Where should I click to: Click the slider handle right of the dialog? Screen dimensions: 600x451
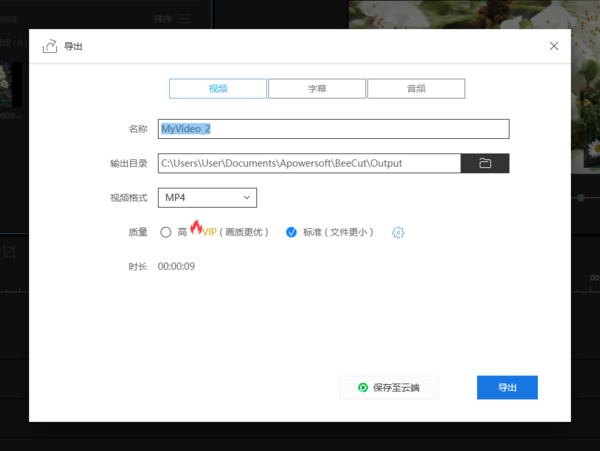pos(582,198)
